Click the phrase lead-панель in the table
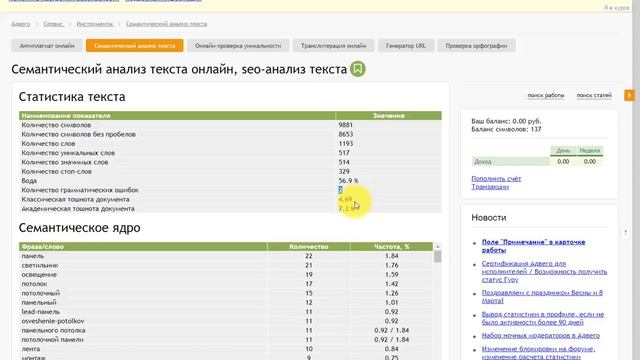 coord(40,312)
